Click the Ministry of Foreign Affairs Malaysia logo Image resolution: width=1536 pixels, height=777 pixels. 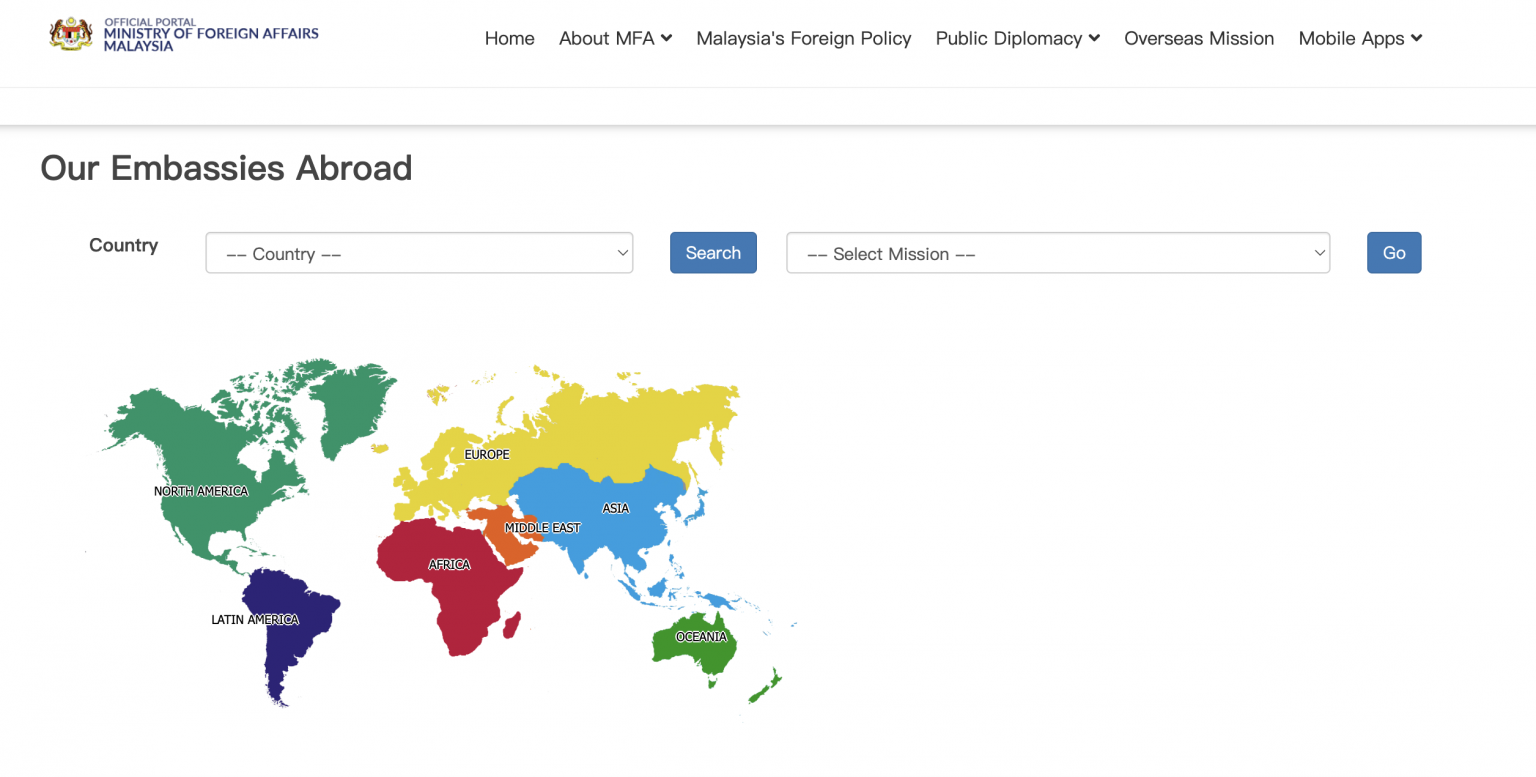[x=184, y=36]
